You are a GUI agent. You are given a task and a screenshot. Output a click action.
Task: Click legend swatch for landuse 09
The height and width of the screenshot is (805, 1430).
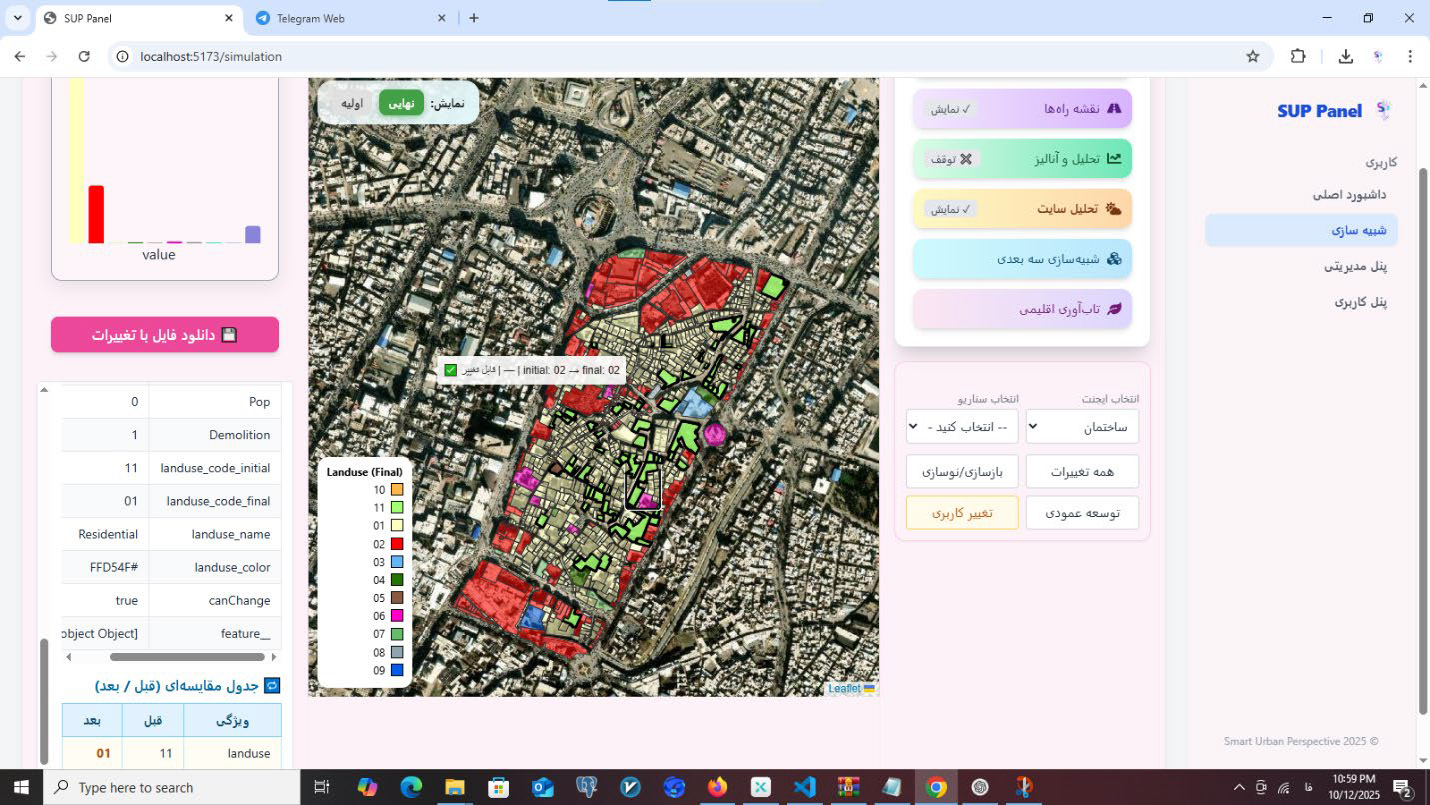tap(397, 670)
